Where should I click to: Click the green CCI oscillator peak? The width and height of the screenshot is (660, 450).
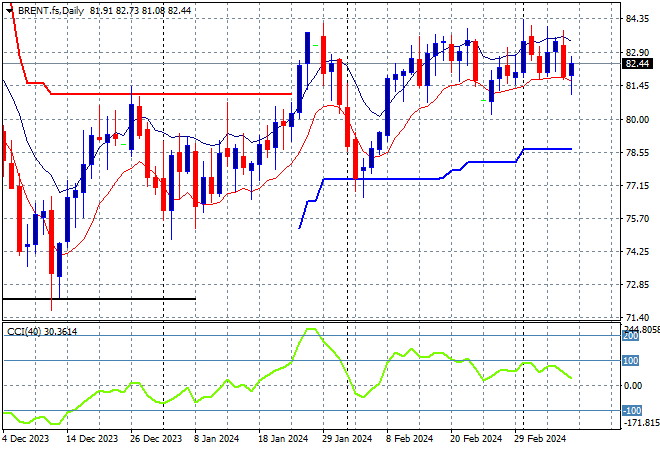(310, 329)
